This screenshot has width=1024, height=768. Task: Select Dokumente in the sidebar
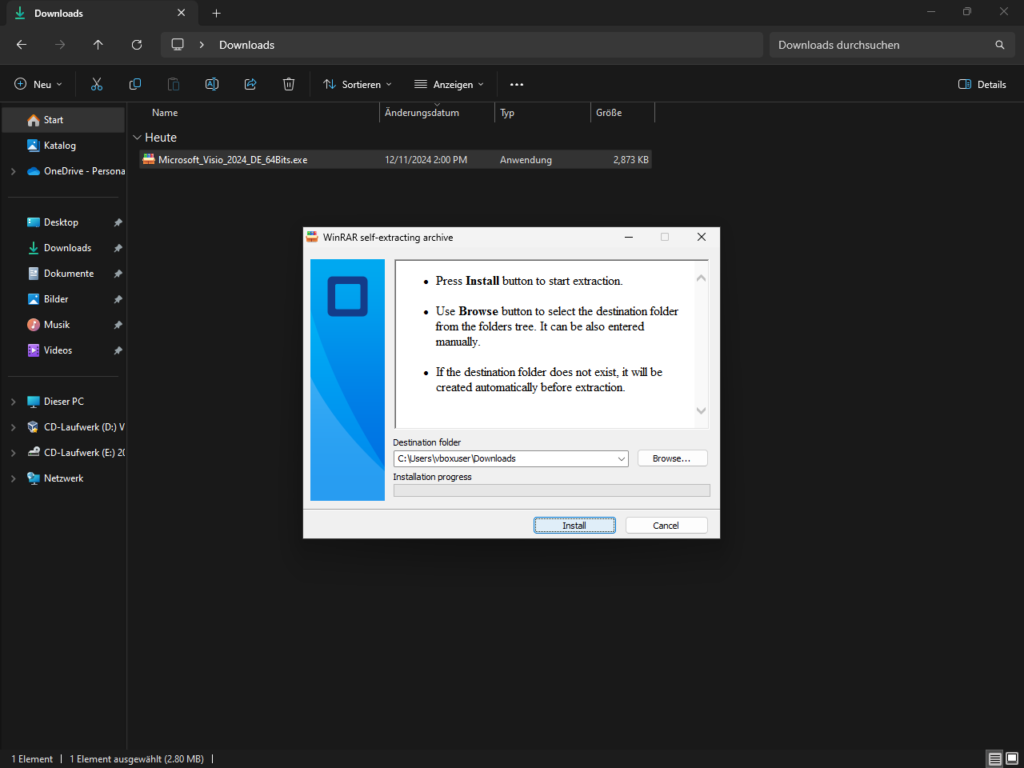pyautogui.click(x=68, y=273)
